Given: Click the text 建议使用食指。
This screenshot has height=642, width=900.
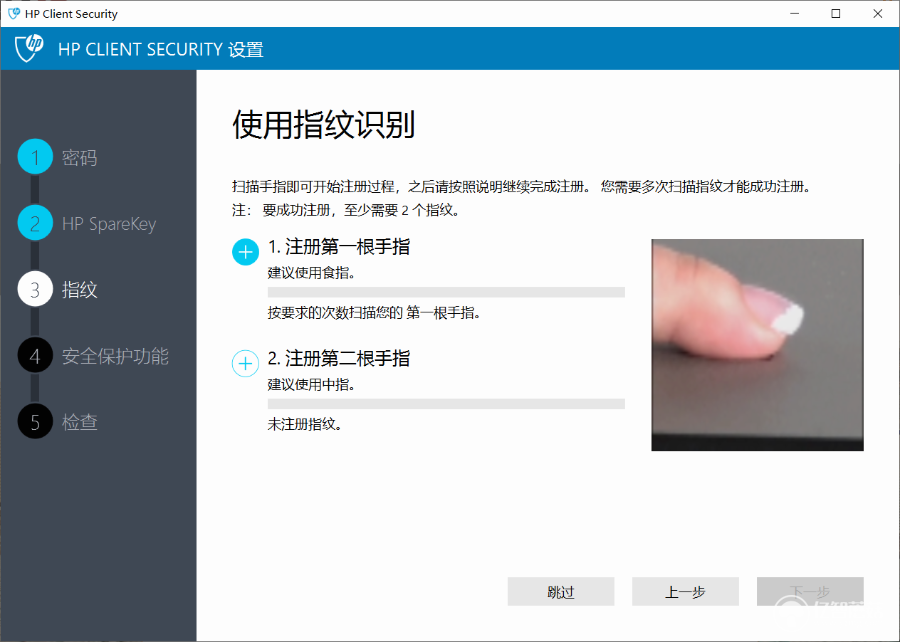Looking at the screenshot, I should [x=311, y=273].
